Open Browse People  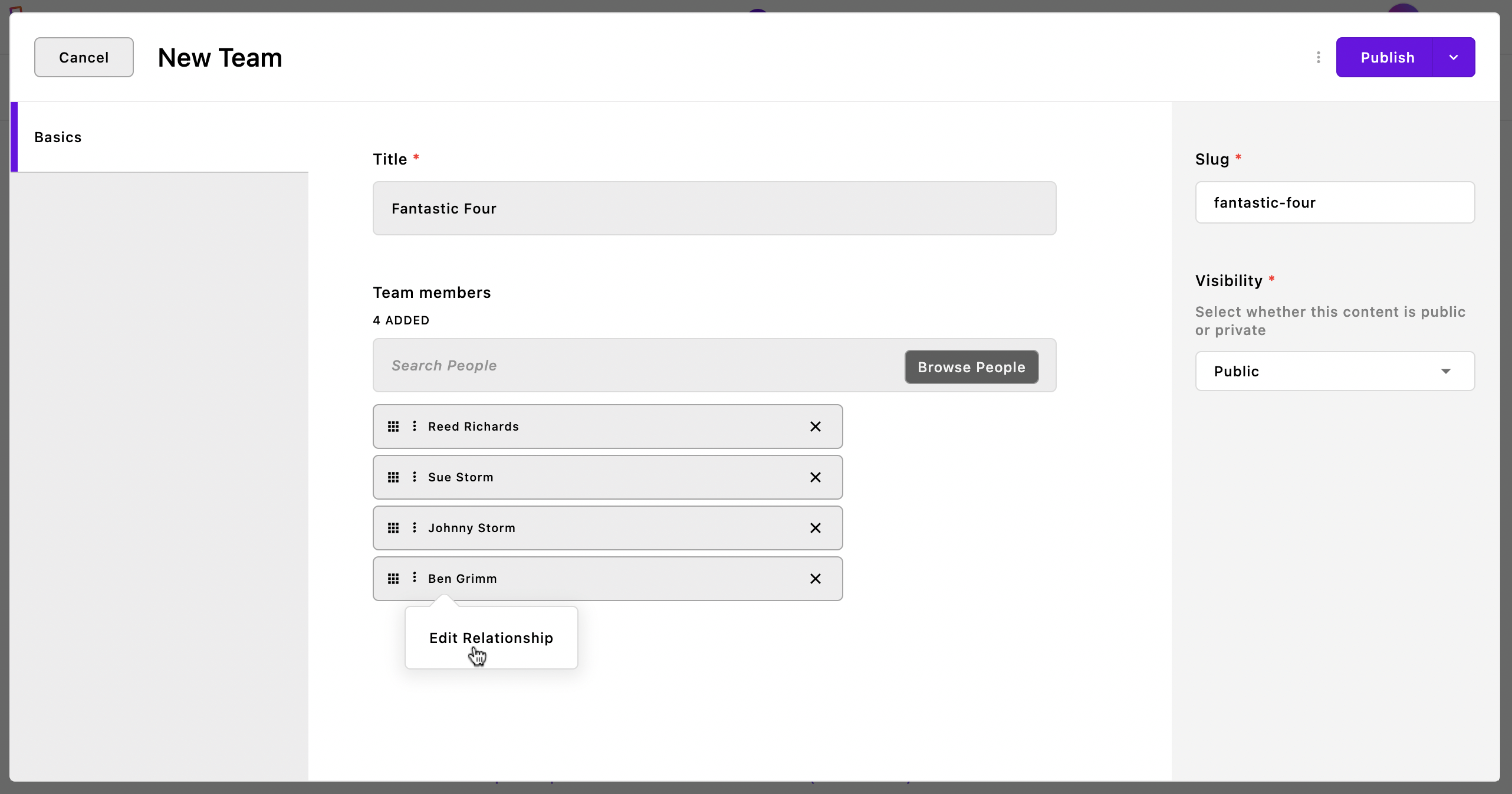click(x=971, y=366)
